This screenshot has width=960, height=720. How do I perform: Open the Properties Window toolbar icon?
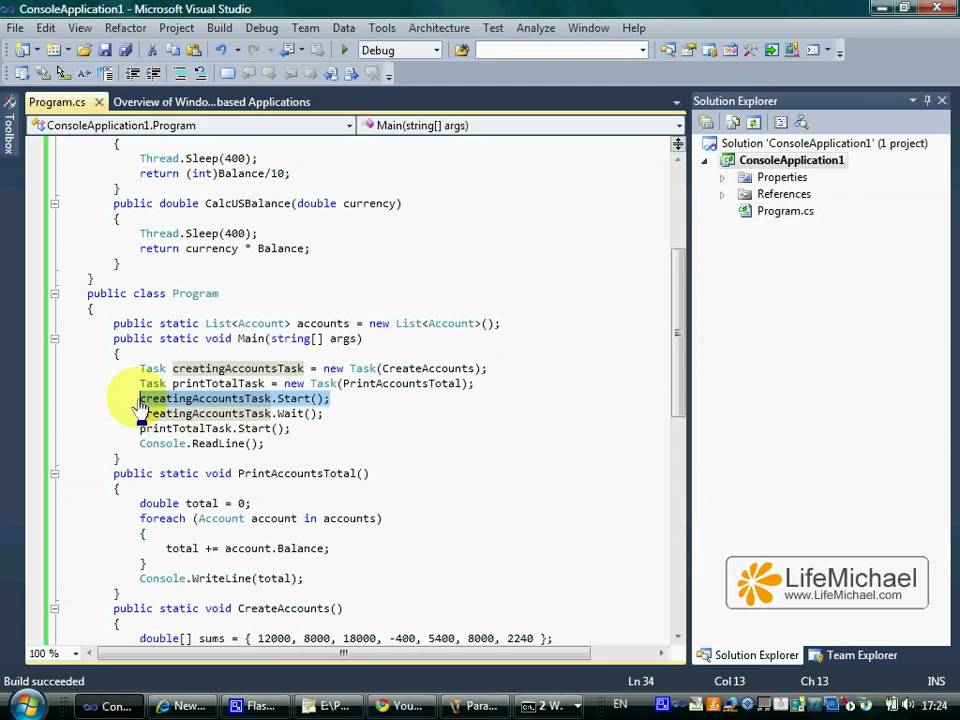tap(688, 50)
